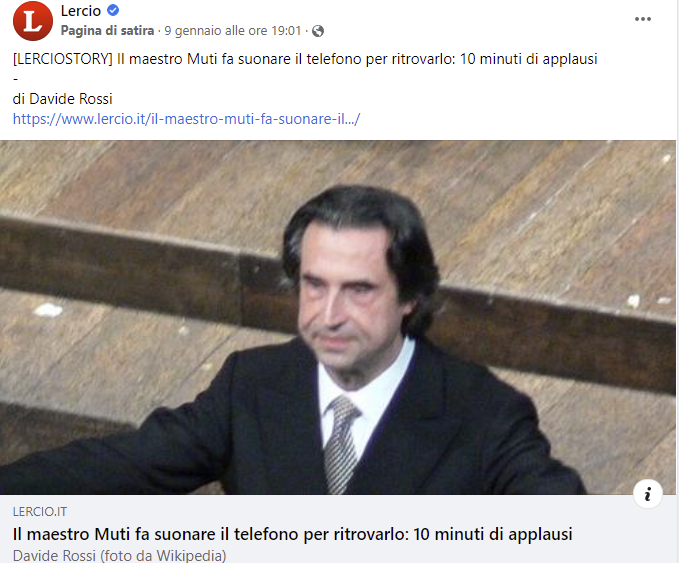Viewport: 679px width, 563px height.
Task: Click the striped tie in the photo
Action: coord(341,444)
